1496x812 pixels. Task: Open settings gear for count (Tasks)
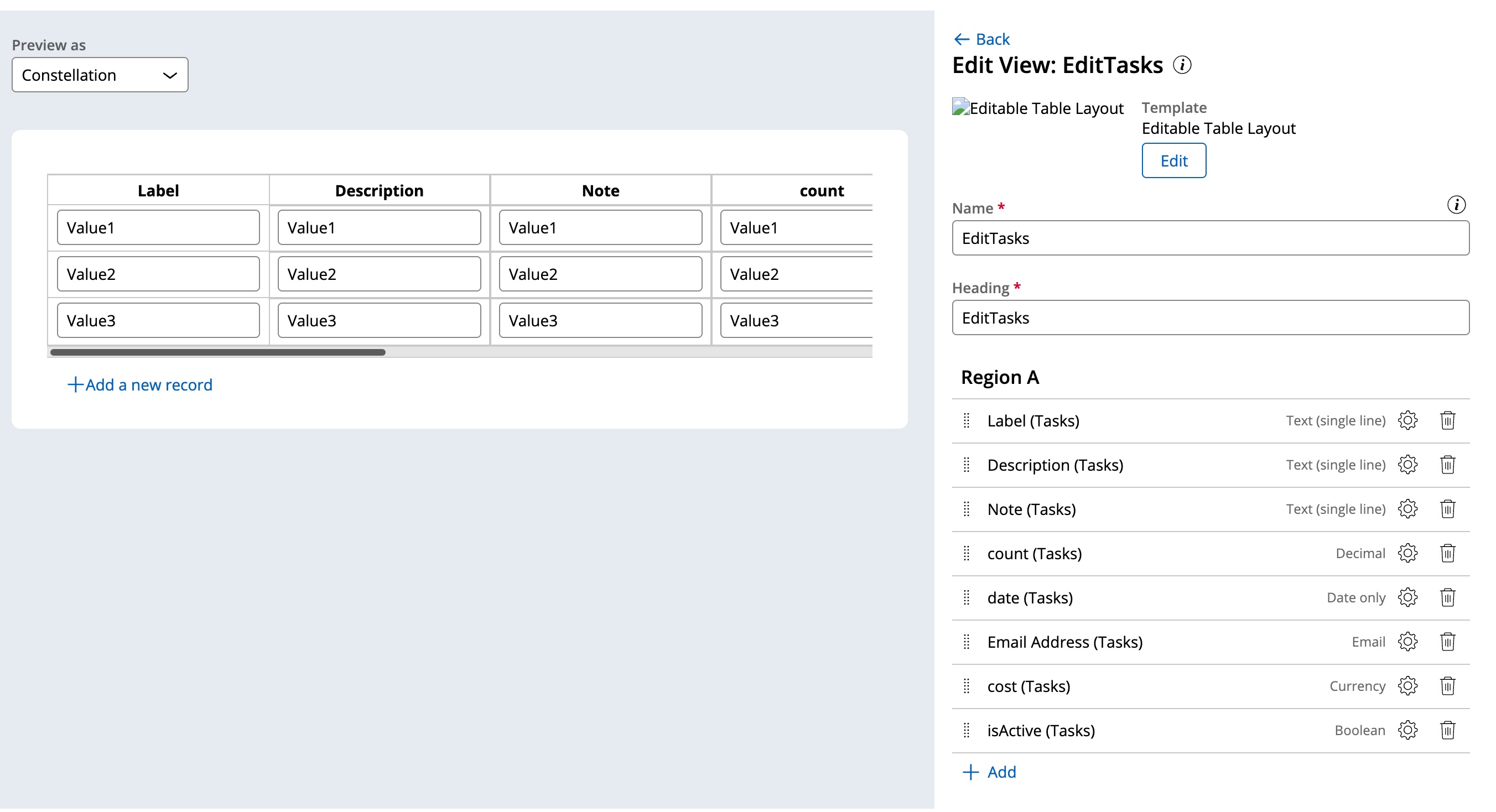point(1407,553)
